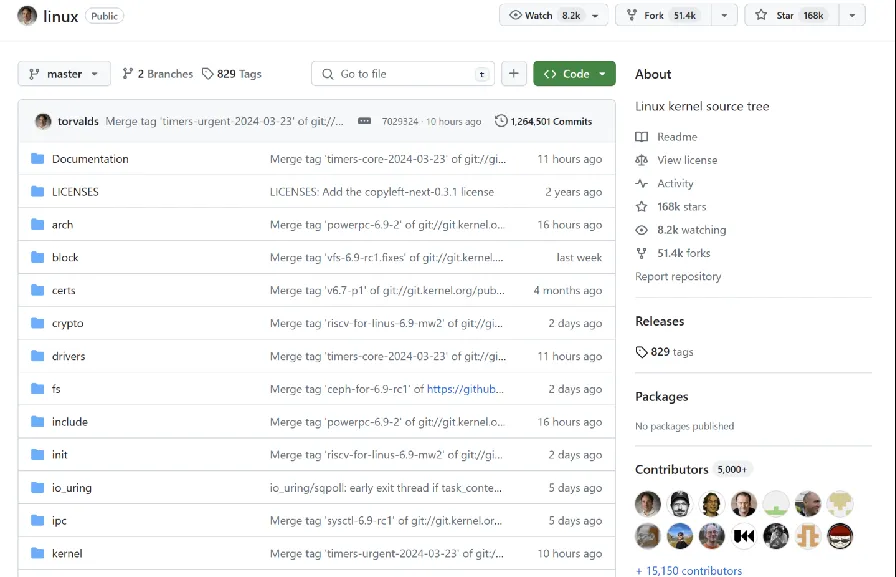Click folder icon next to io_uring
The height and width of the screenshot is (577, 896).
coord(38,488)
